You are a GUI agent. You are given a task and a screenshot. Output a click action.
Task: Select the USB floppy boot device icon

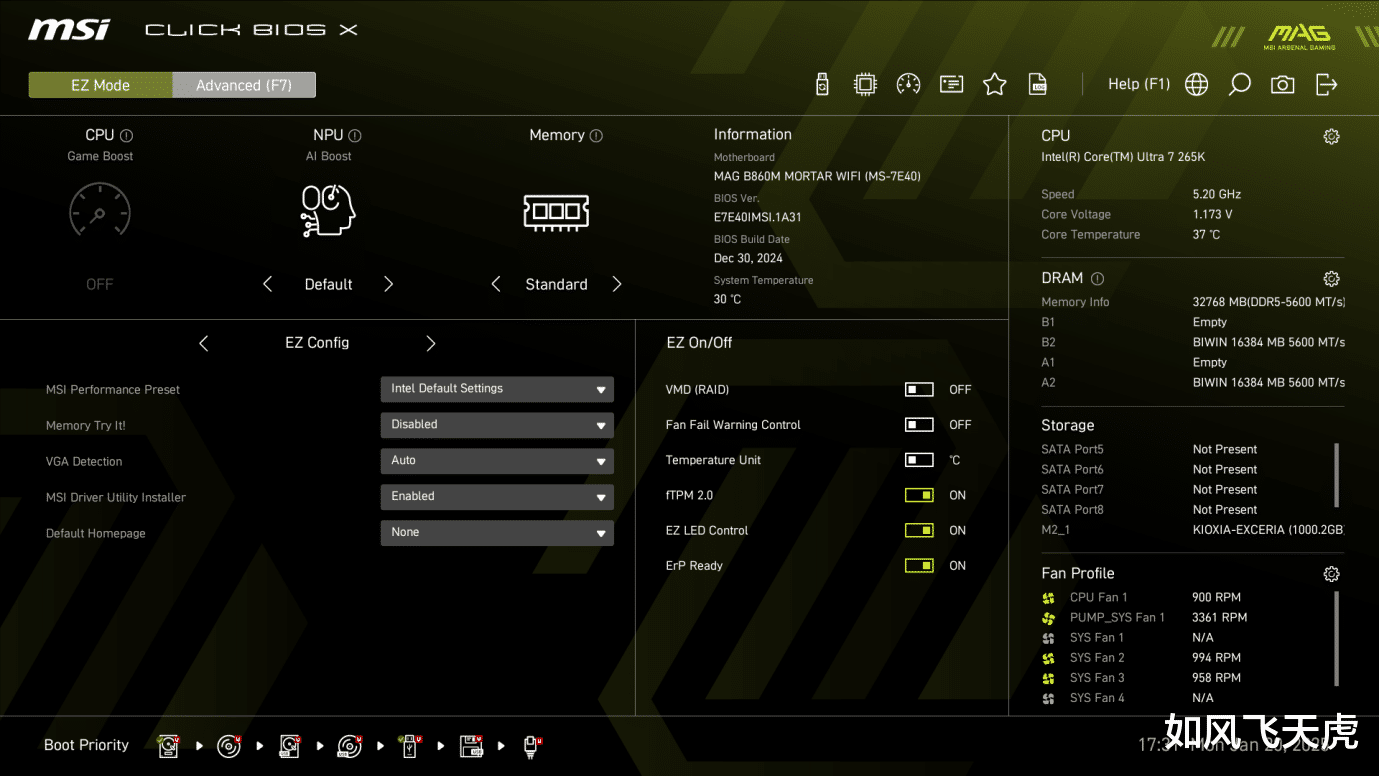(471, 746)
